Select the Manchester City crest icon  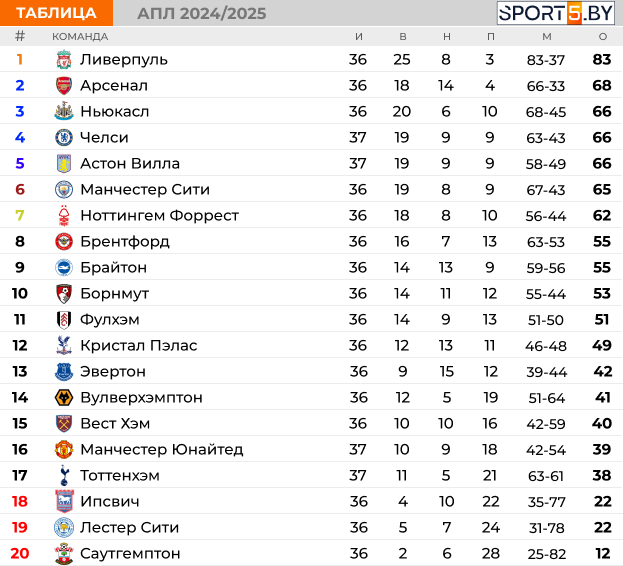pyautogui.click(x=64, y=189)
